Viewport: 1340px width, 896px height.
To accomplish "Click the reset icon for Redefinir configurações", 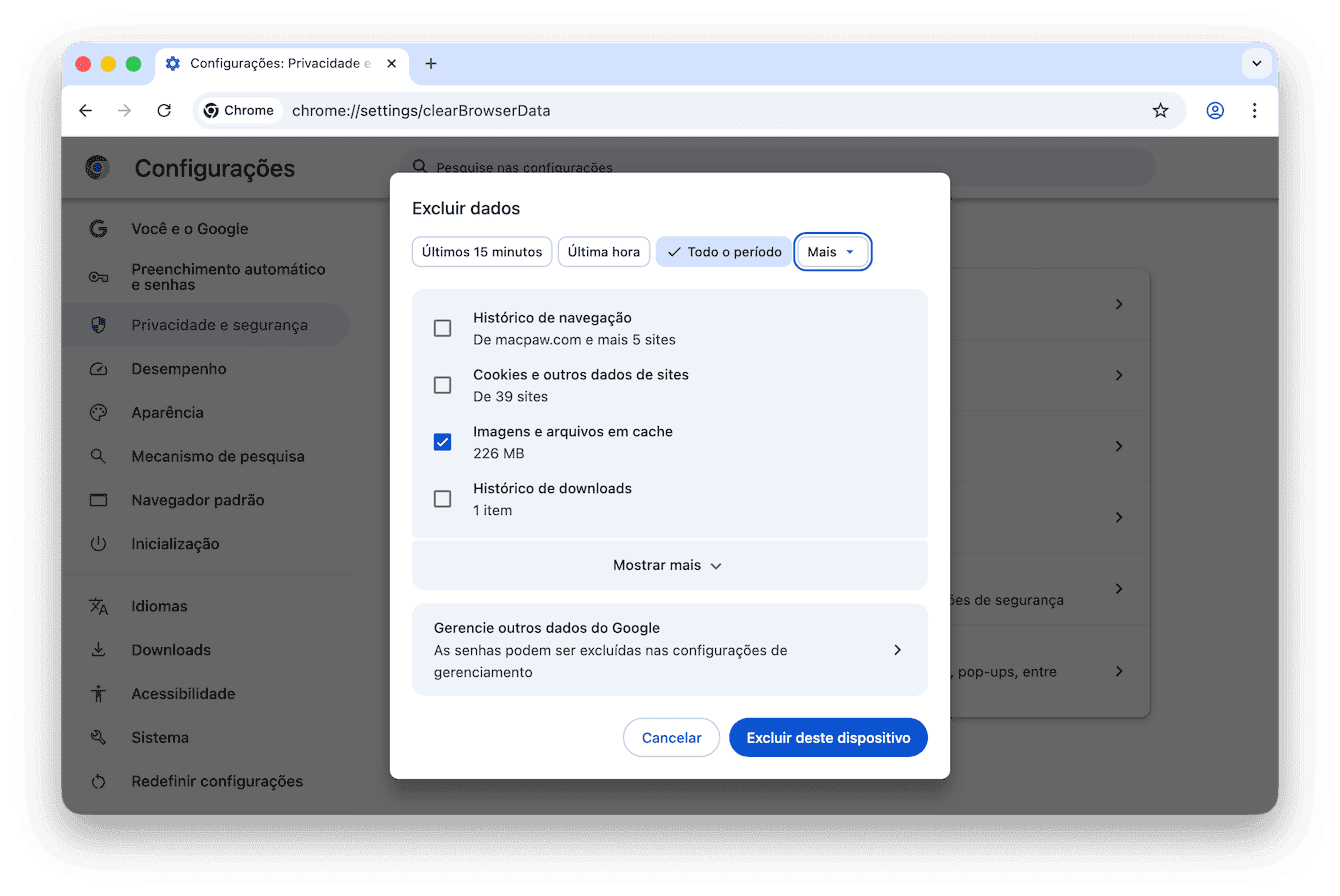I will [x=98, y=782].
